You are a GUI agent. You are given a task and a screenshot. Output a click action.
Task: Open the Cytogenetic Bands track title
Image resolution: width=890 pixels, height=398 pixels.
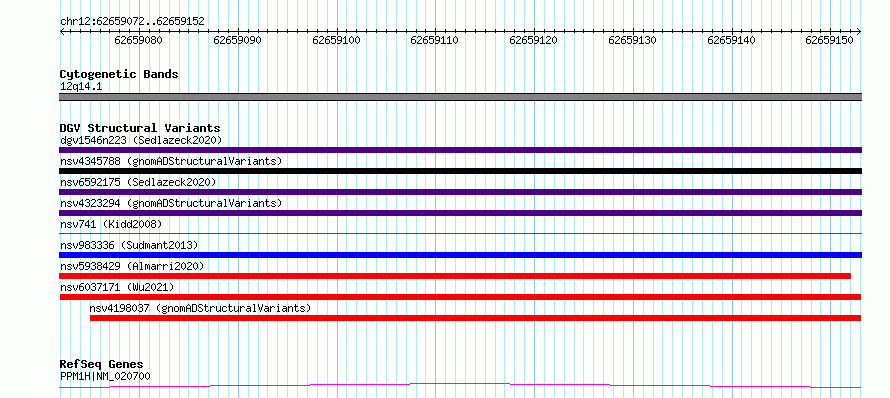coord(119,74)
